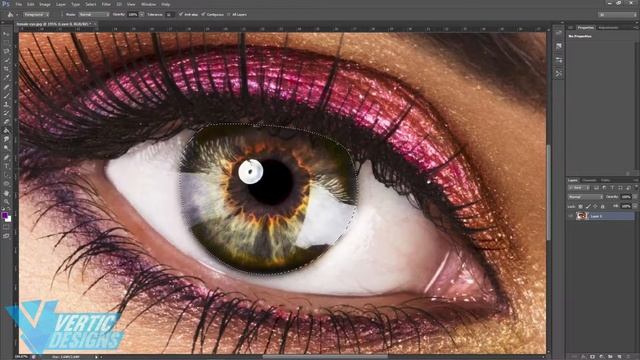Select the Quick Selection tool
The image size is (640, 360).
tap(6, 60)
